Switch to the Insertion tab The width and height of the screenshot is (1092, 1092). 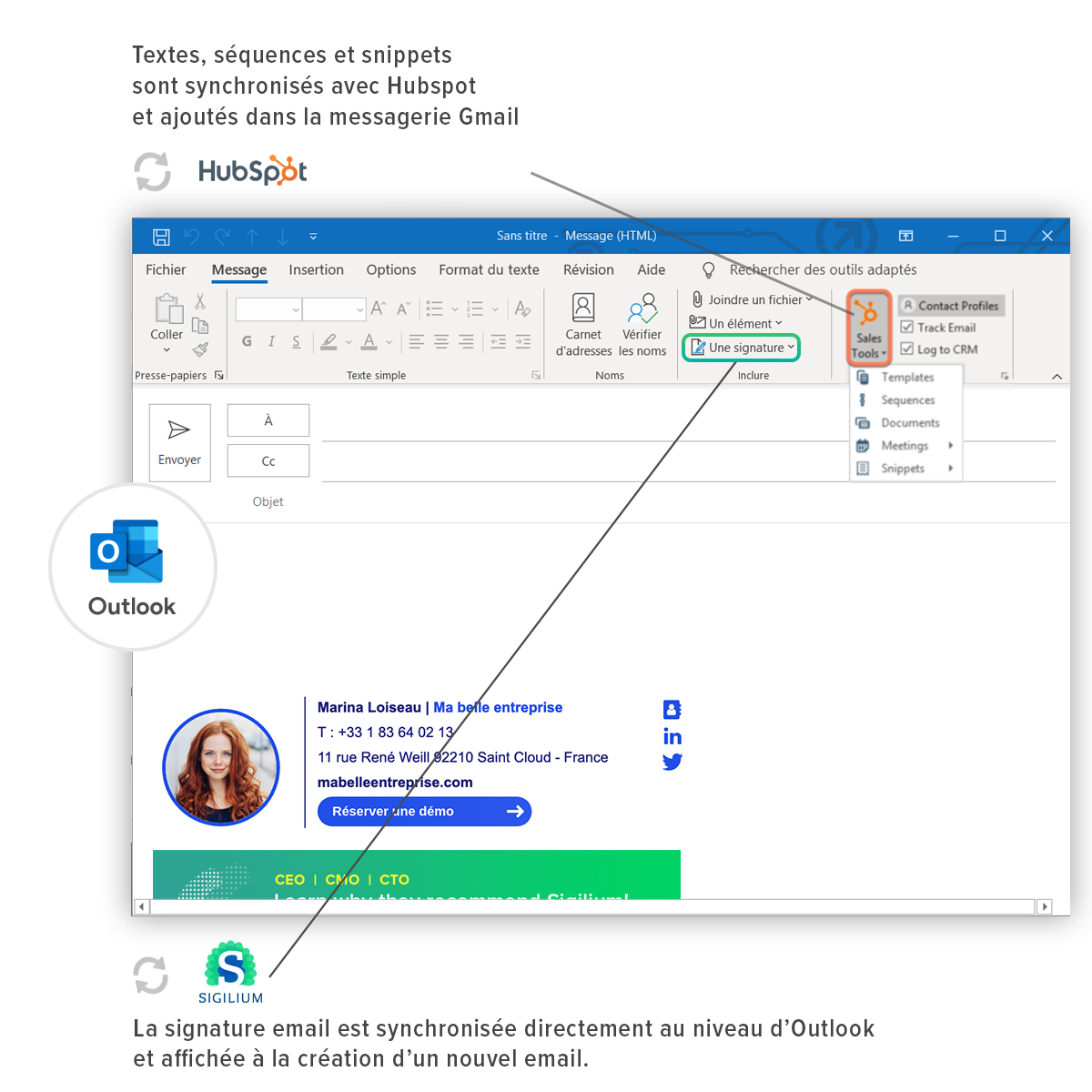[317, 269]
